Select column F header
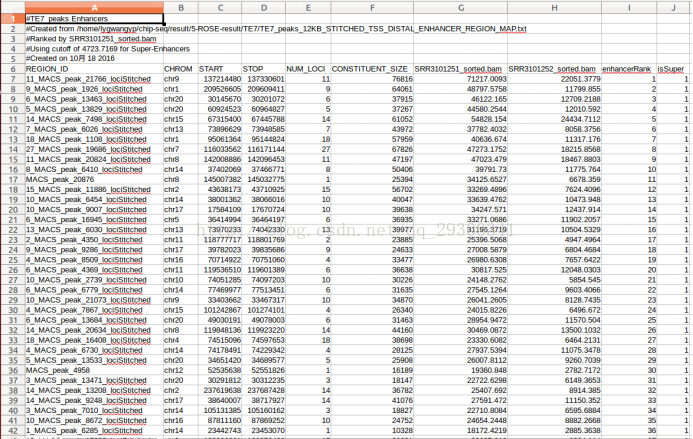 372,8
